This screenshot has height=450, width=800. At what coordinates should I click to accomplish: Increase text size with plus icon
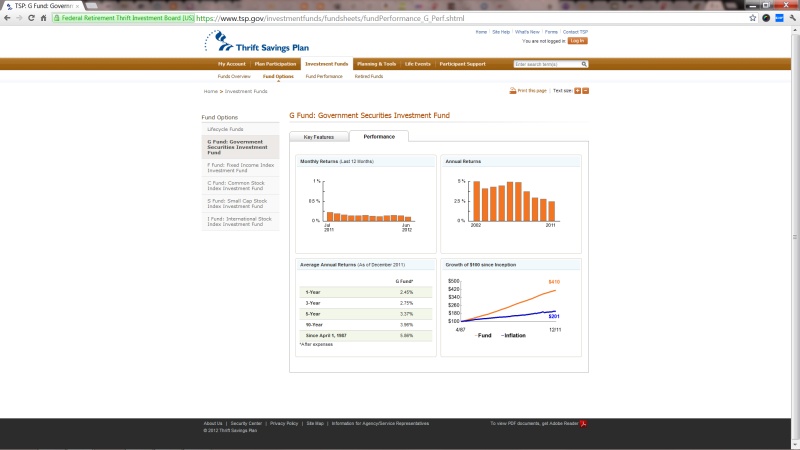(578, 91)
